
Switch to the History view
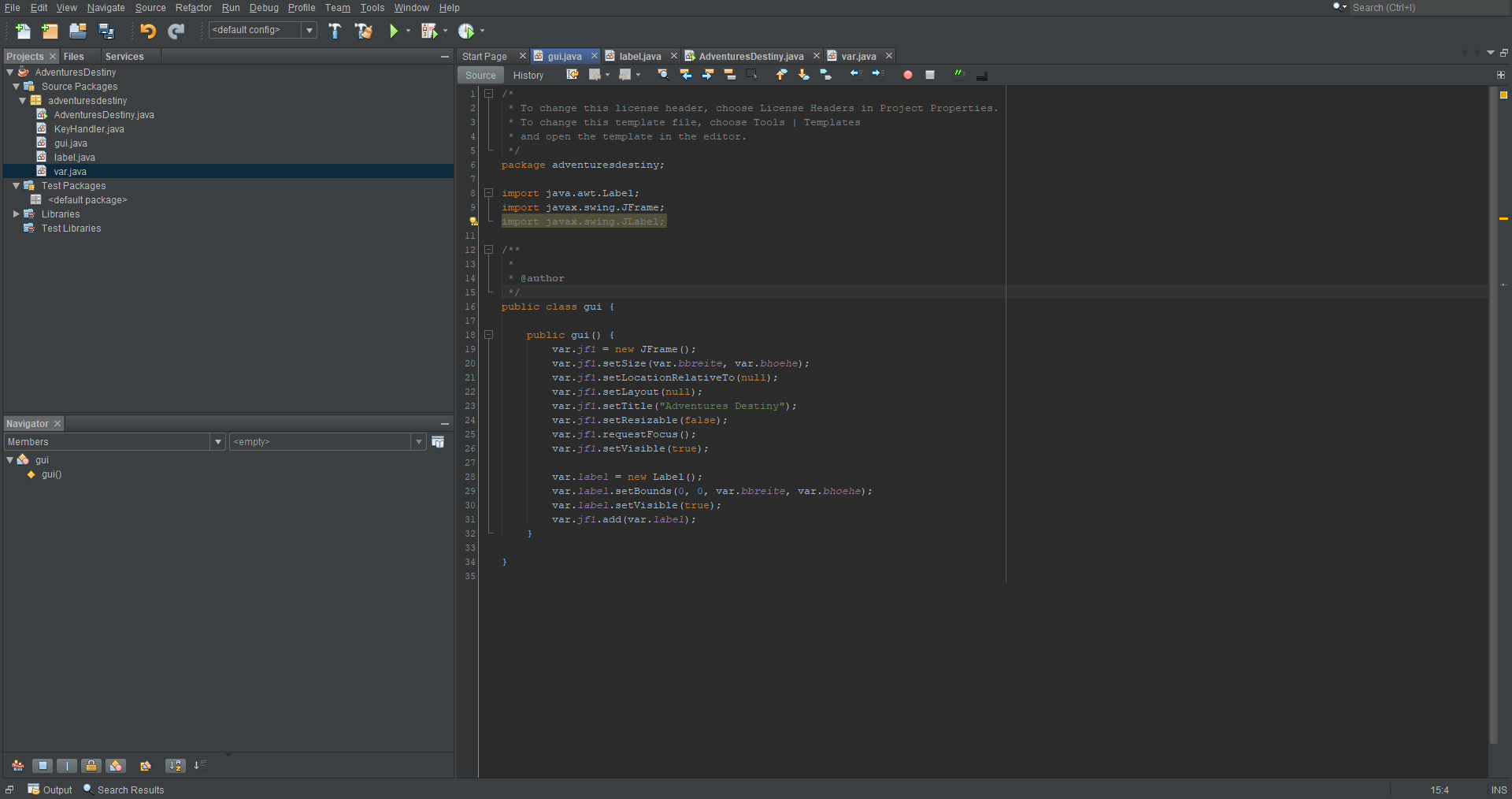pyautogui.click(x=528, y=74)
